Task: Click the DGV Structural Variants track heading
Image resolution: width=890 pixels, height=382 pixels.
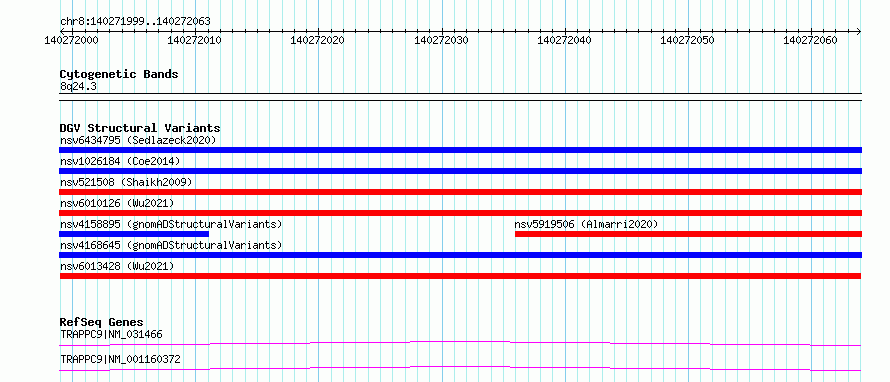Action: point(140,128)
